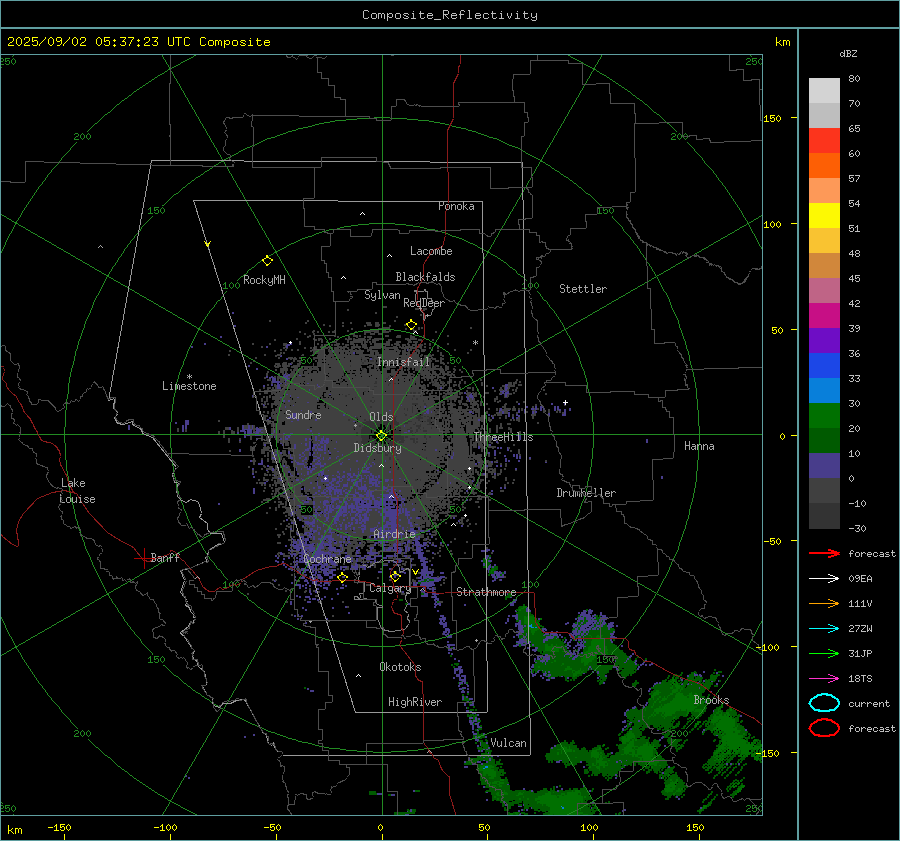900x841 pixels.
Task: Click the ThreeHills city label
Action: (503, 437)
